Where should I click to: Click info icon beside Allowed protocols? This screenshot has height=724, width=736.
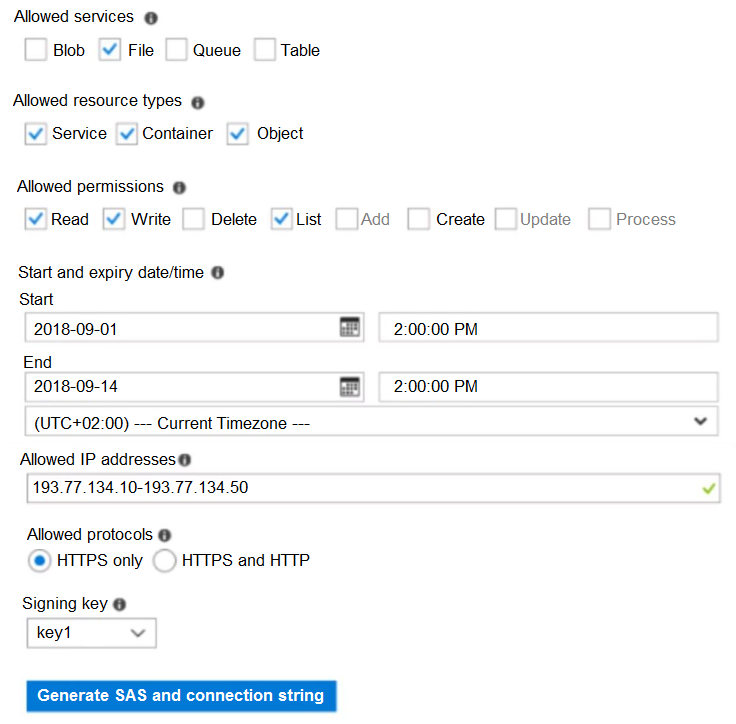click(165, 536)
